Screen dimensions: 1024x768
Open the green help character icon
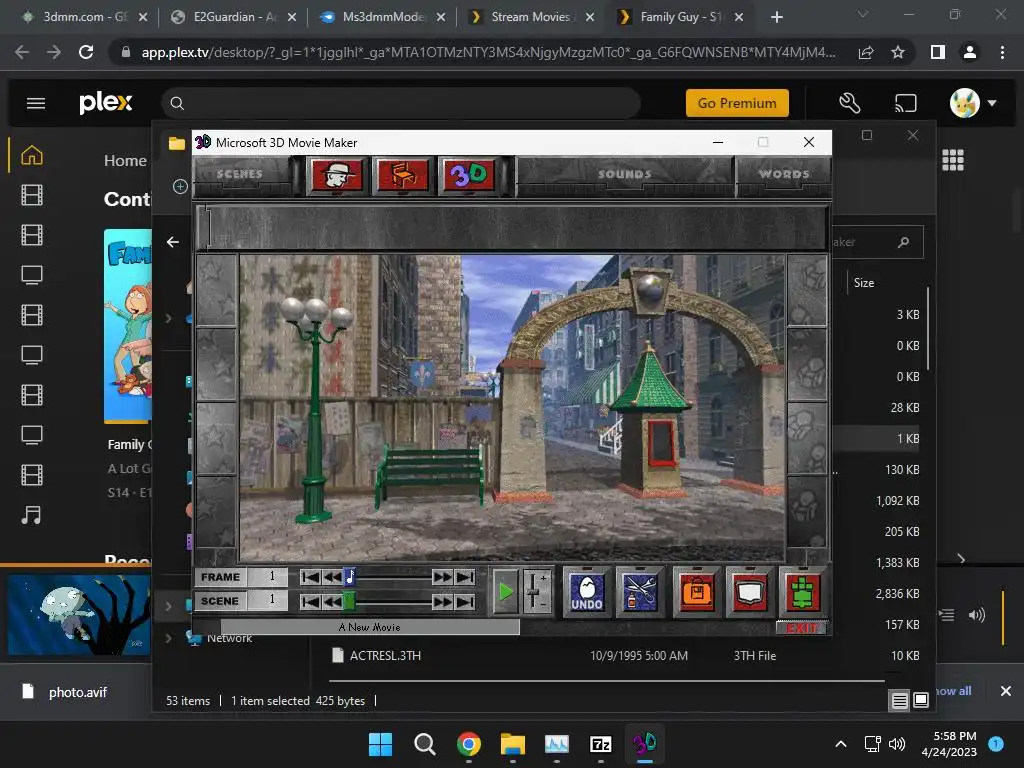click(x=803, y=592)
